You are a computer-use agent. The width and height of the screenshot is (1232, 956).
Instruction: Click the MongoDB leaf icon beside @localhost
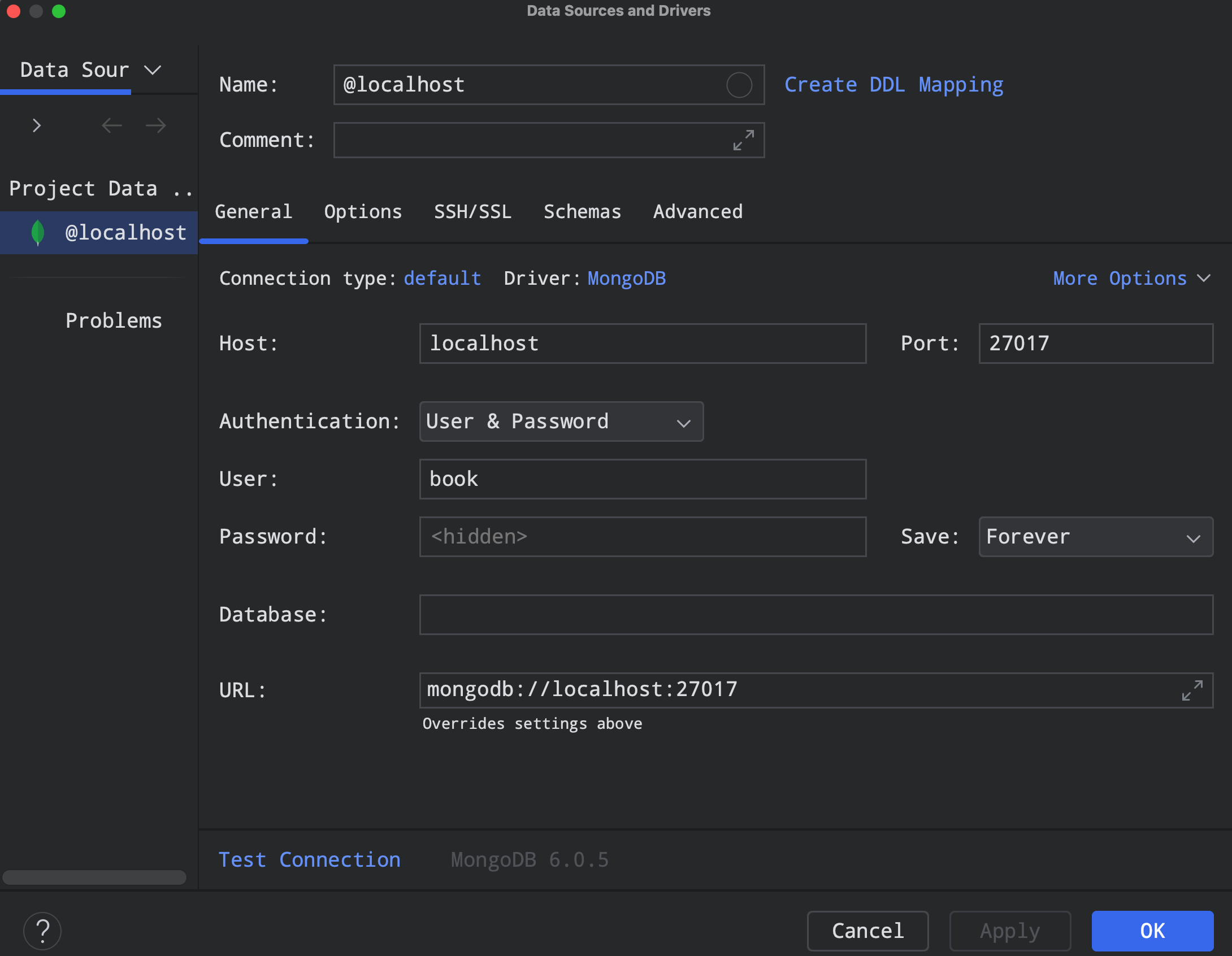(x=38, y=233)
